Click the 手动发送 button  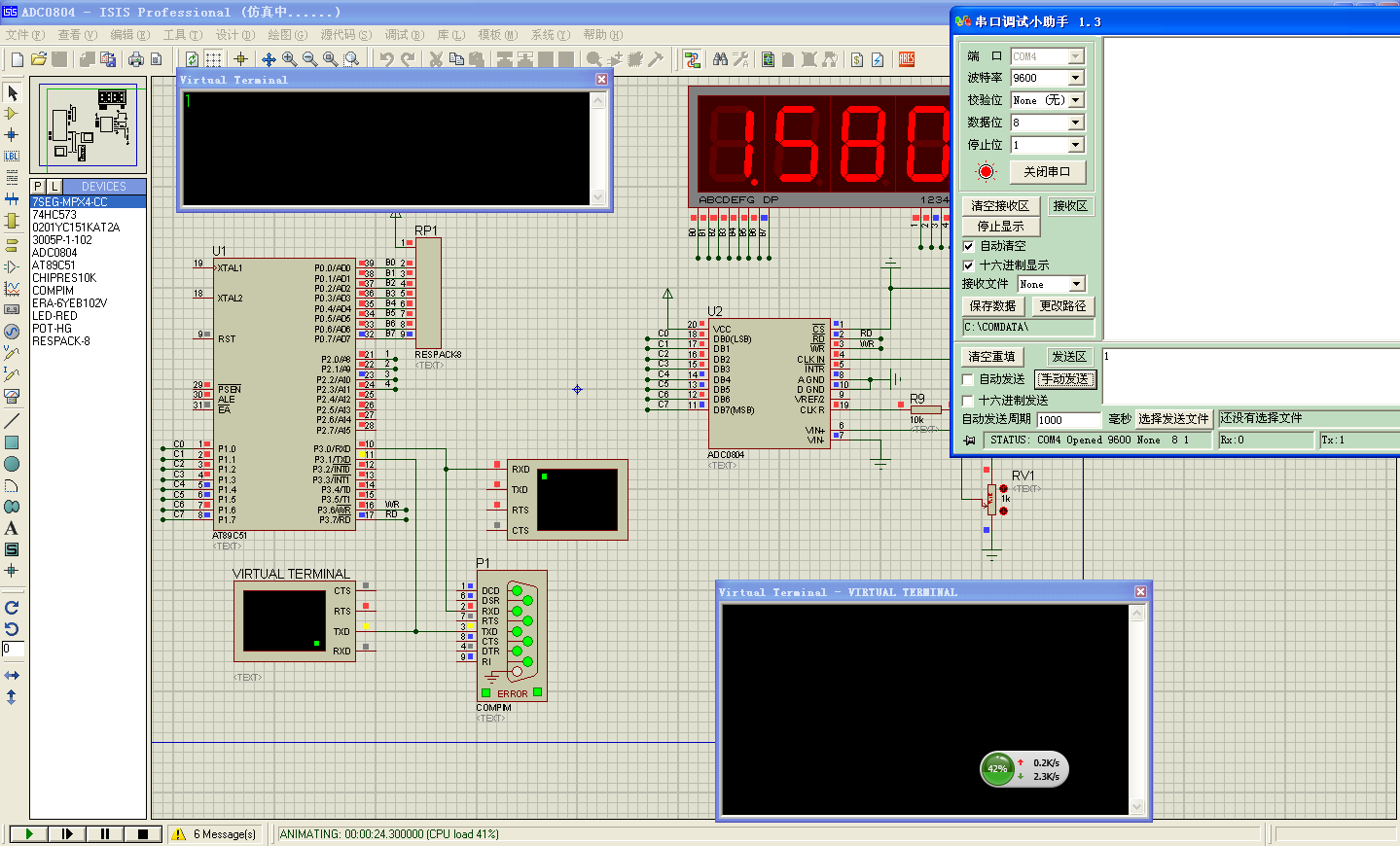click(1064, 379)
